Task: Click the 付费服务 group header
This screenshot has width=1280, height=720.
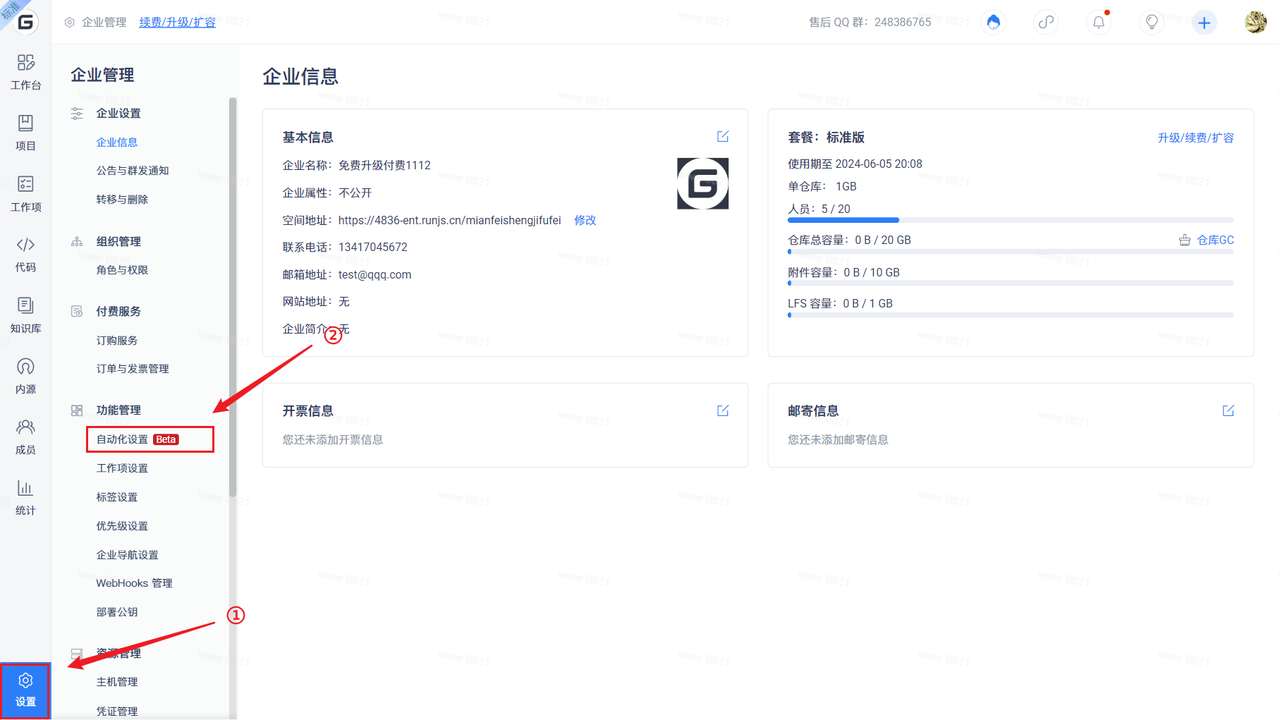Action: pos(118,312)
